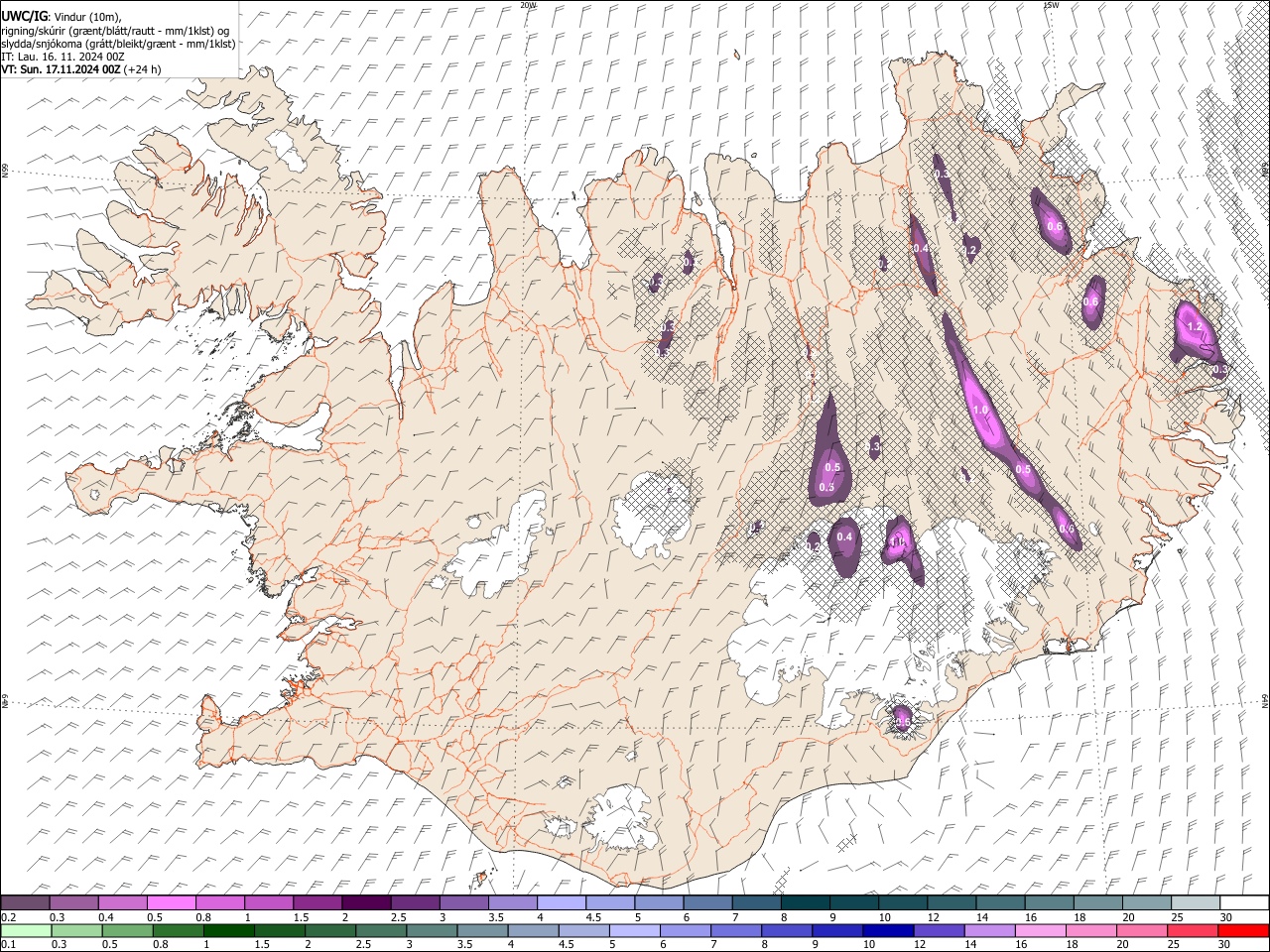Click the light pink swatch above rain value 16
The height and width of the screenshot is (952, 1270).
(1041, 931)
